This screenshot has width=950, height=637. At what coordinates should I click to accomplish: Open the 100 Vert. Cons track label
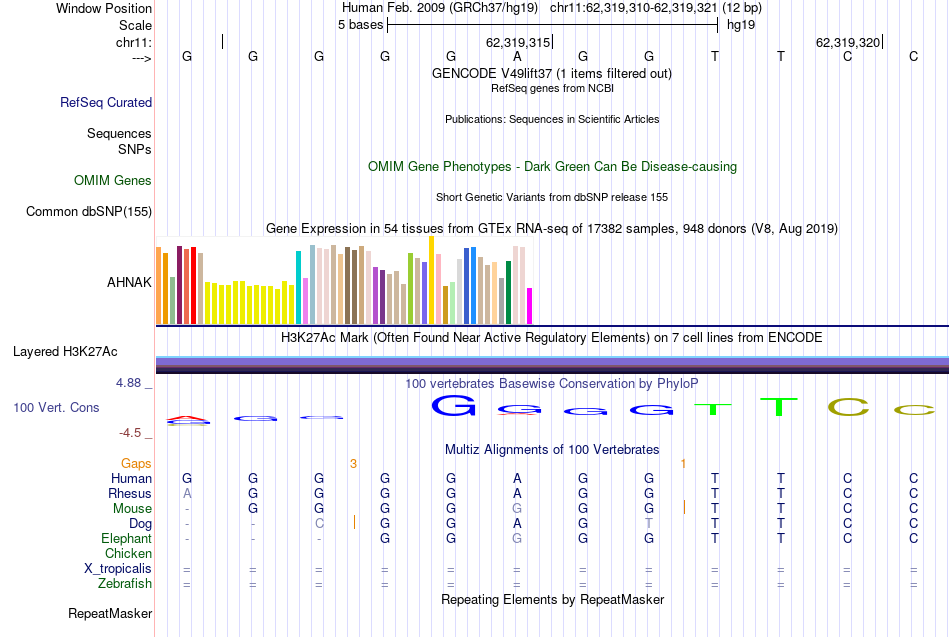pos(56,407)
